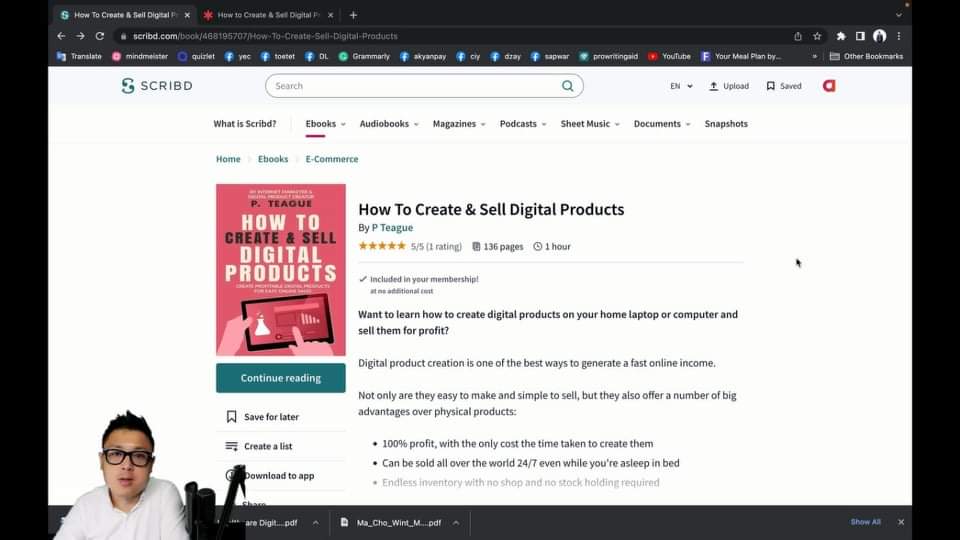The width and height of the screenshot is (960, 540).
Task: Click the five-star rating
Action: 382,246
